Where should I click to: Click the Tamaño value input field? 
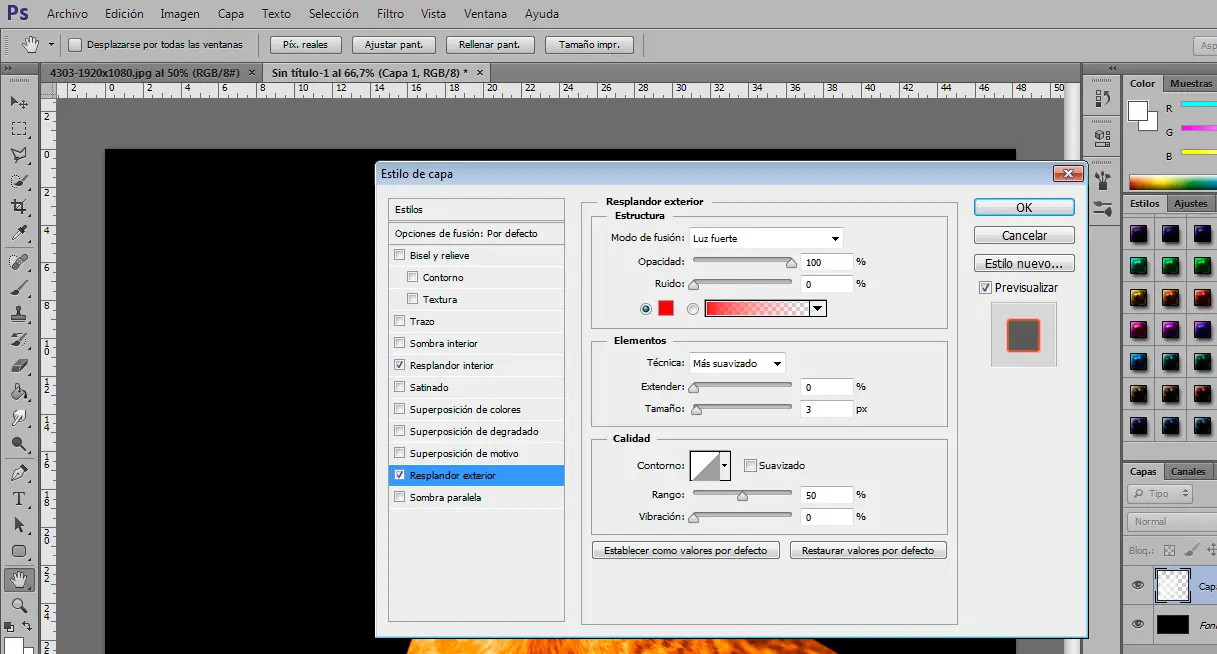[826, 408]
